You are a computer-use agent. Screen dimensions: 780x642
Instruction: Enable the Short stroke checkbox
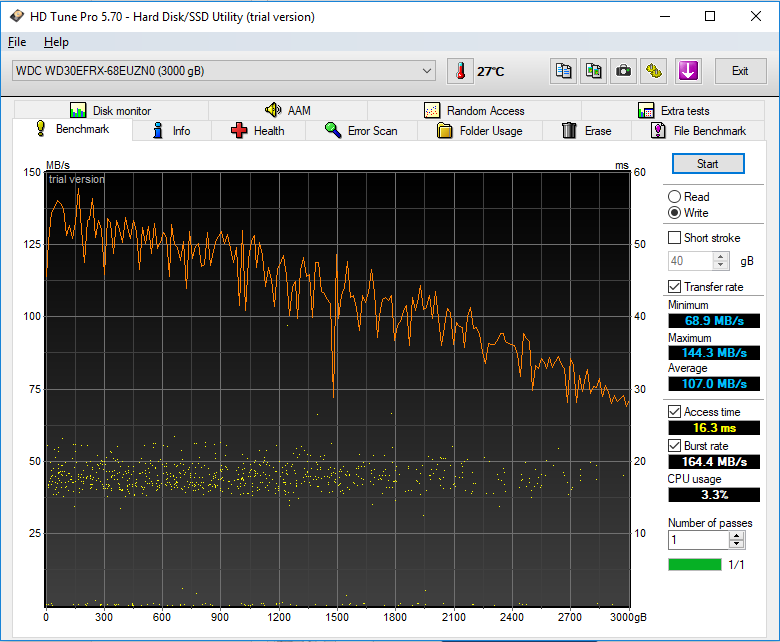[674, 238]
